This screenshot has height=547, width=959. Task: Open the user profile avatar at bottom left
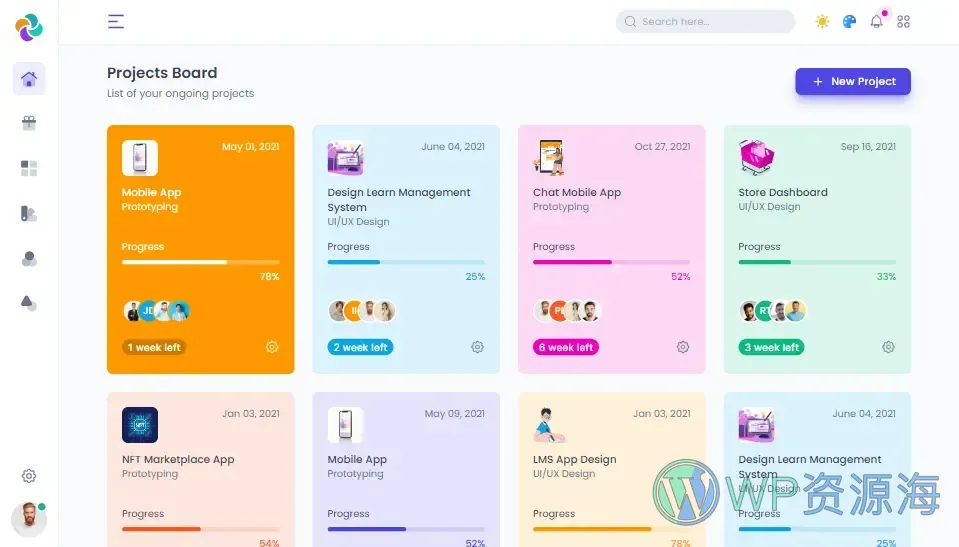(29, 519)
